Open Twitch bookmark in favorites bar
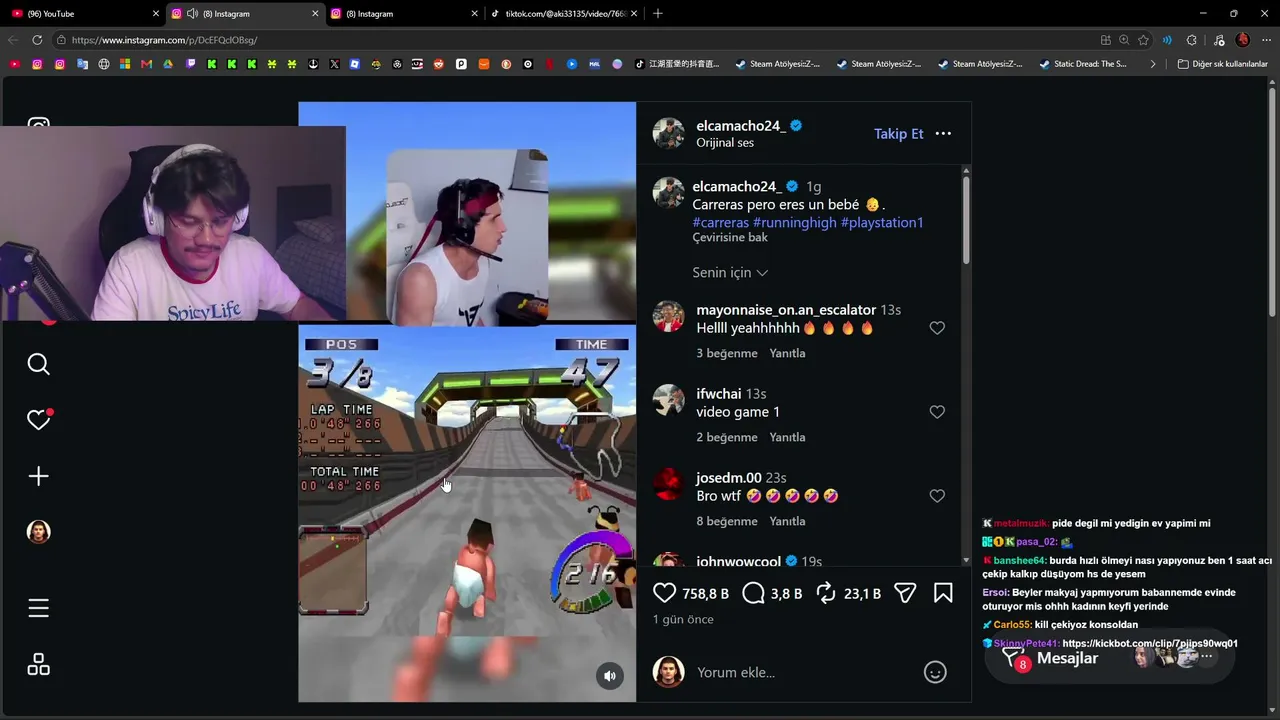The image size is (1280, 720). click(x=190, y=64)
